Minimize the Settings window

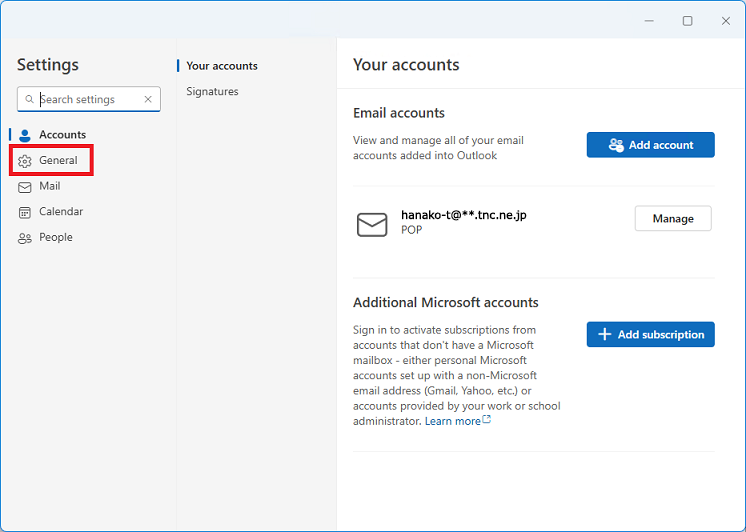click(x=648, y=21)
